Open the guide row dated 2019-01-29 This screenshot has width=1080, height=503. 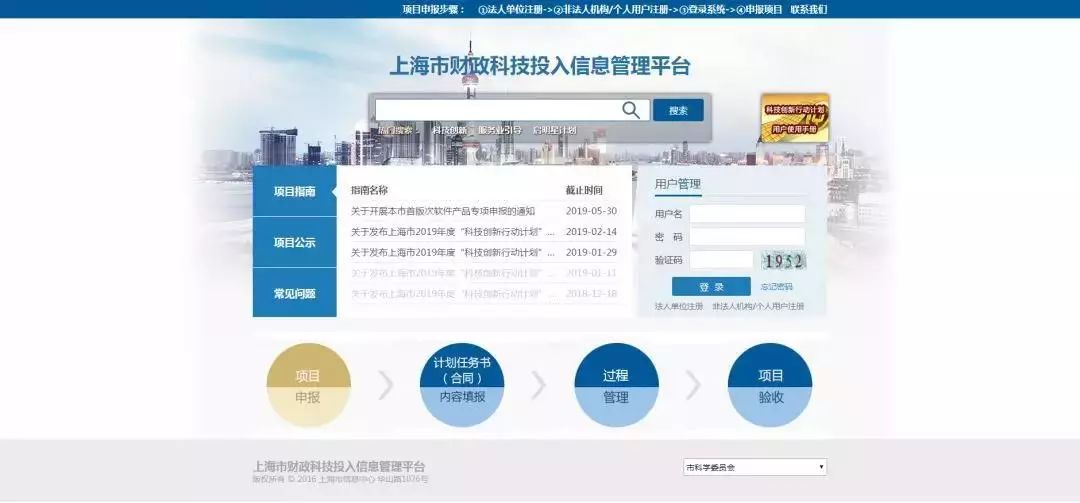pos(484,253)
